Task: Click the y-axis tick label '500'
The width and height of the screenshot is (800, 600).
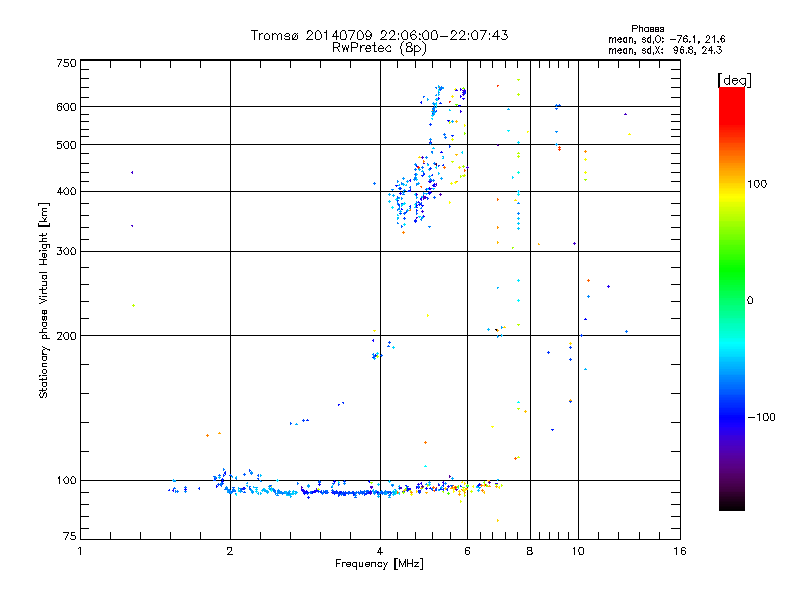Action: 66,145
